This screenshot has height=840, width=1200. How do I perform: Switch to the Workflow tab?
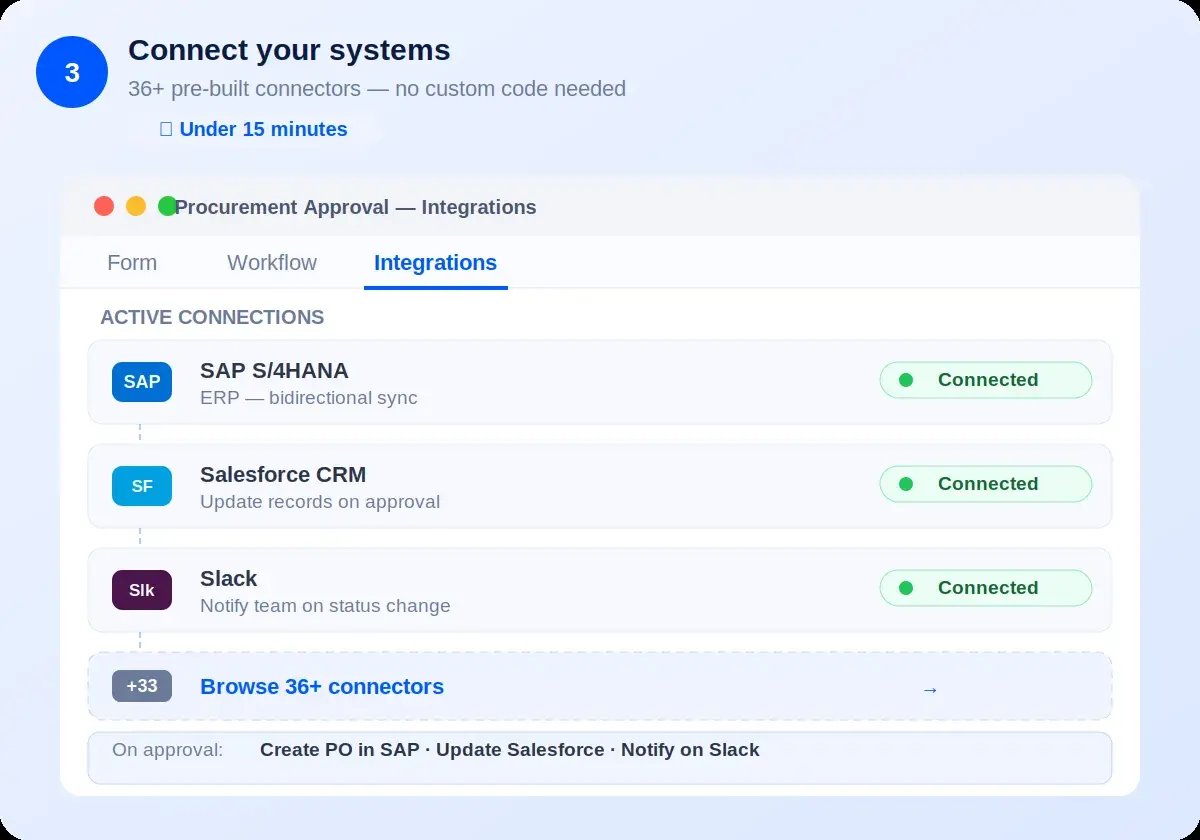point(271,262)
